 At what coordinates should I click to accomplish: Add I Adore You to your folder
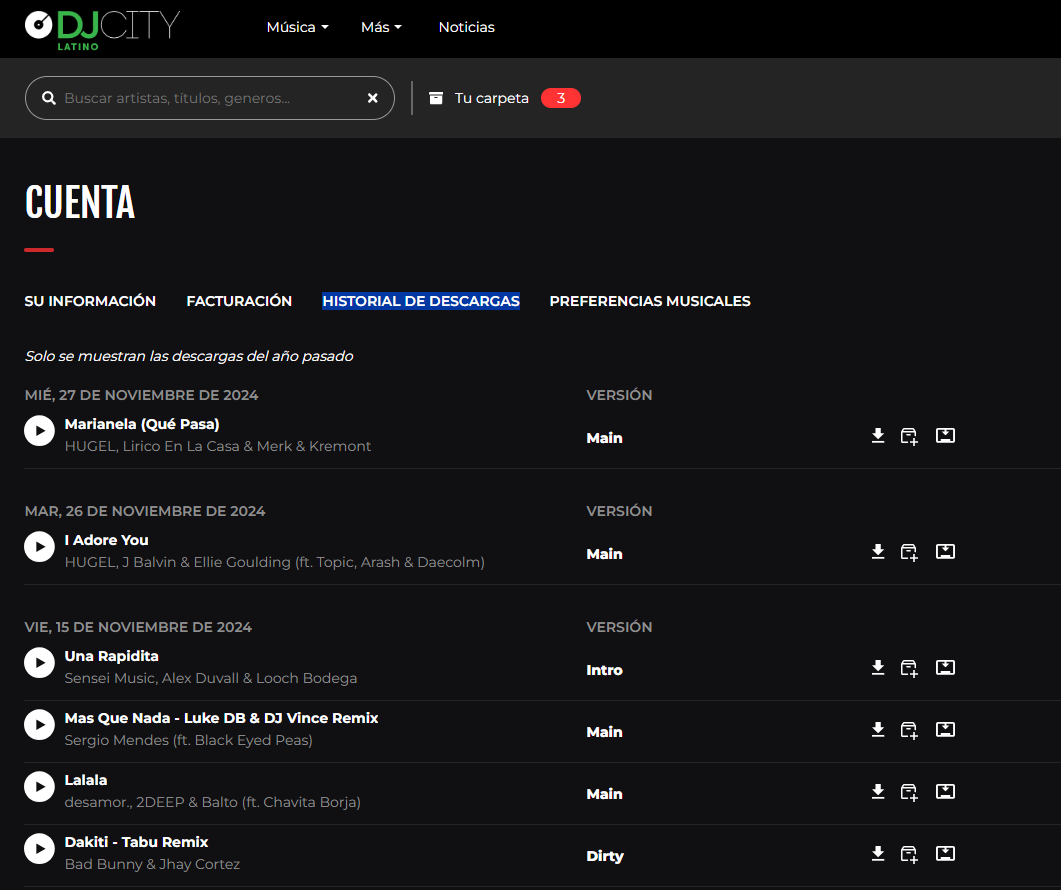click(909, 552)
